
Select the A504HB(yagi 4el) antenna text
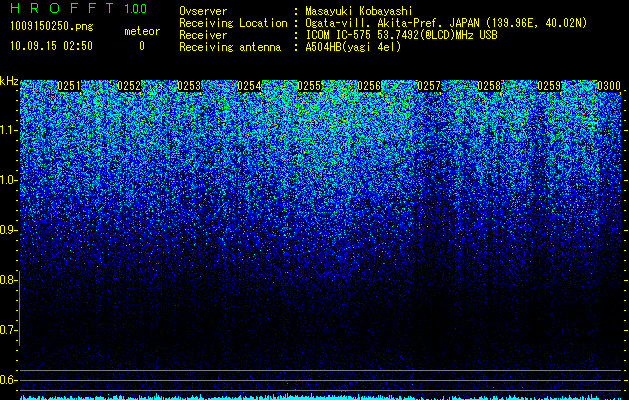click(353, 47)
